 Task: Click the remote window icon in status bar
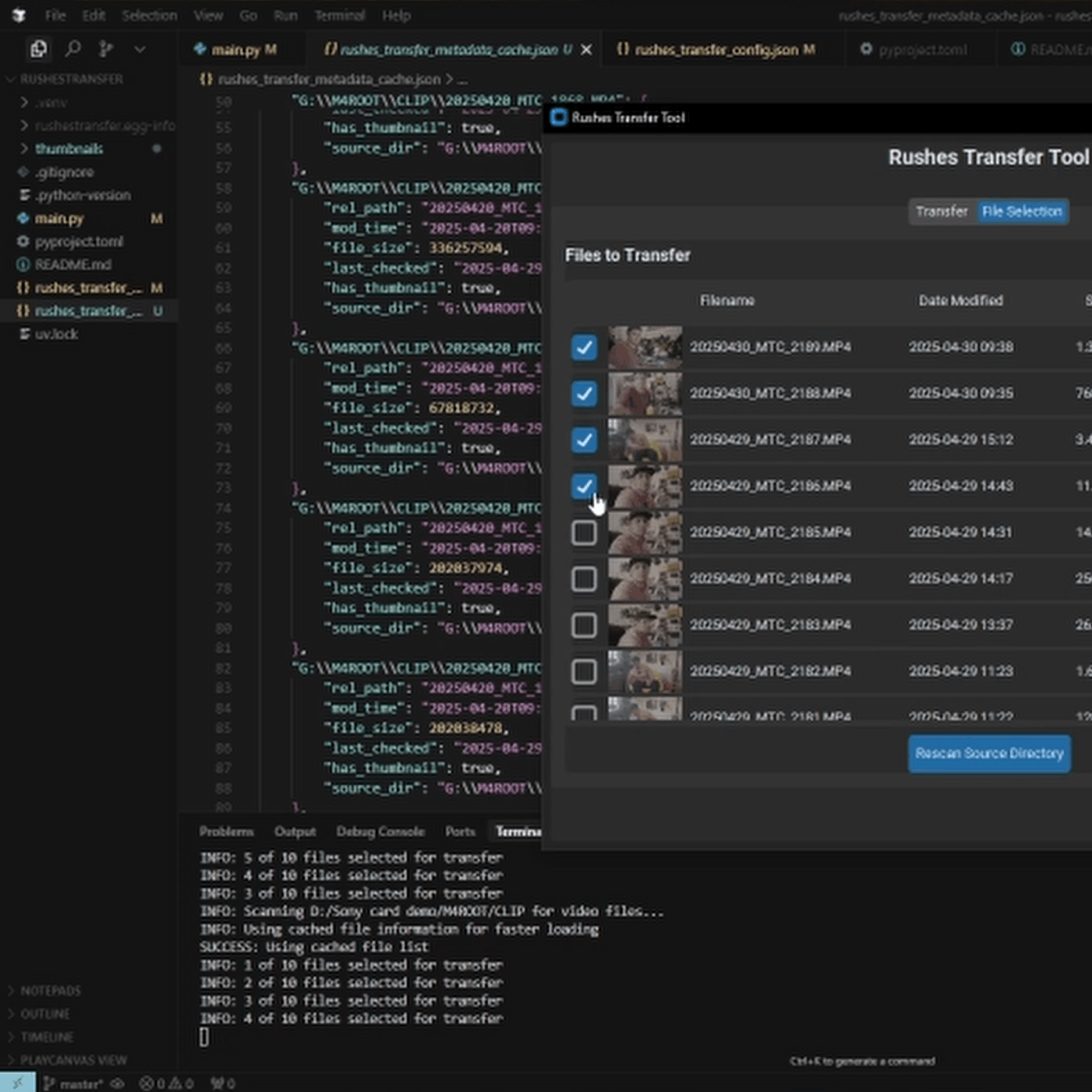17,1083
